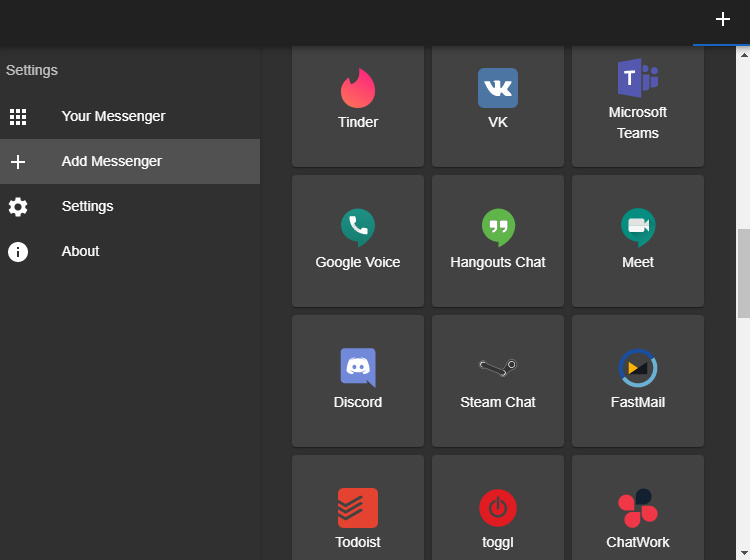The image size is (750, 560).
Task: Choose the VK logo icon
Action: click(x=497, y=88)
